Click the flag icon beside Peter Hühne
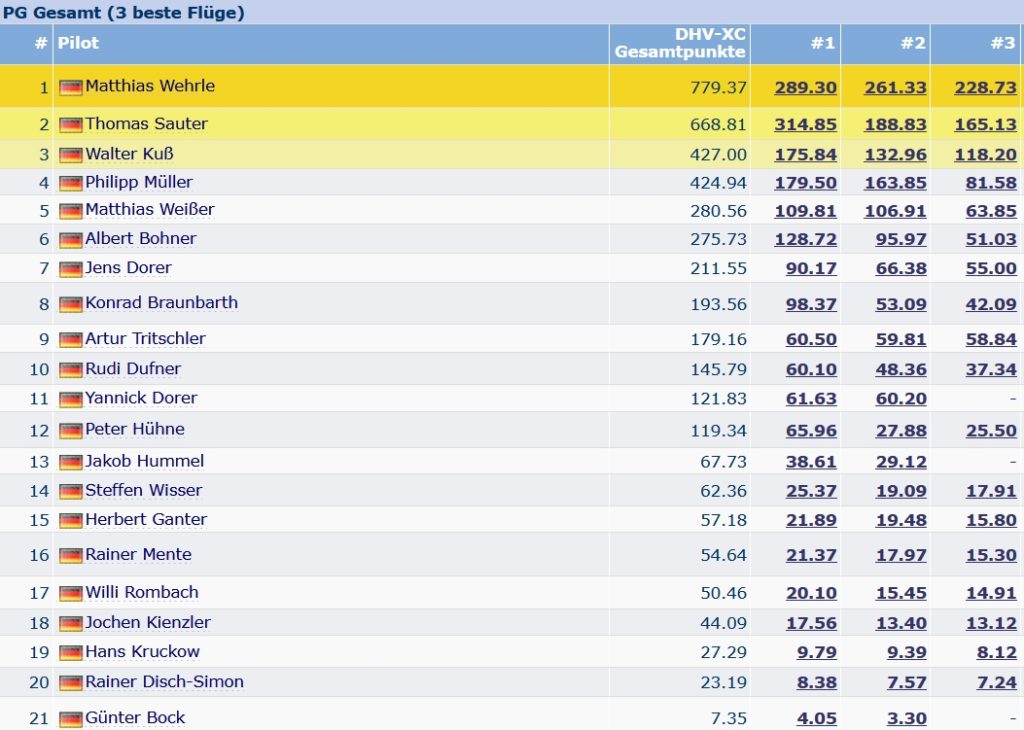This screenshot has width=1024, height=730. (x=71, y=430)
